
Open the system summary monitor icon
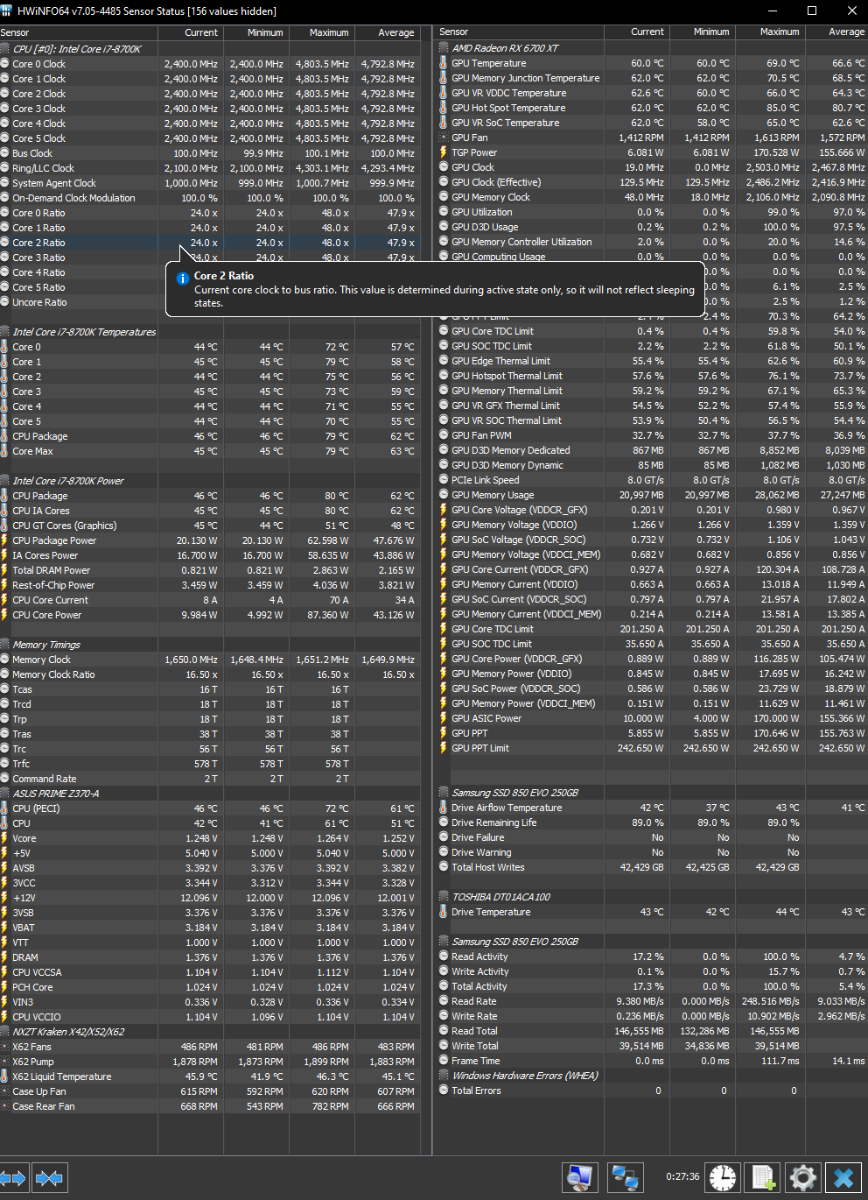tap(581, 1177)
